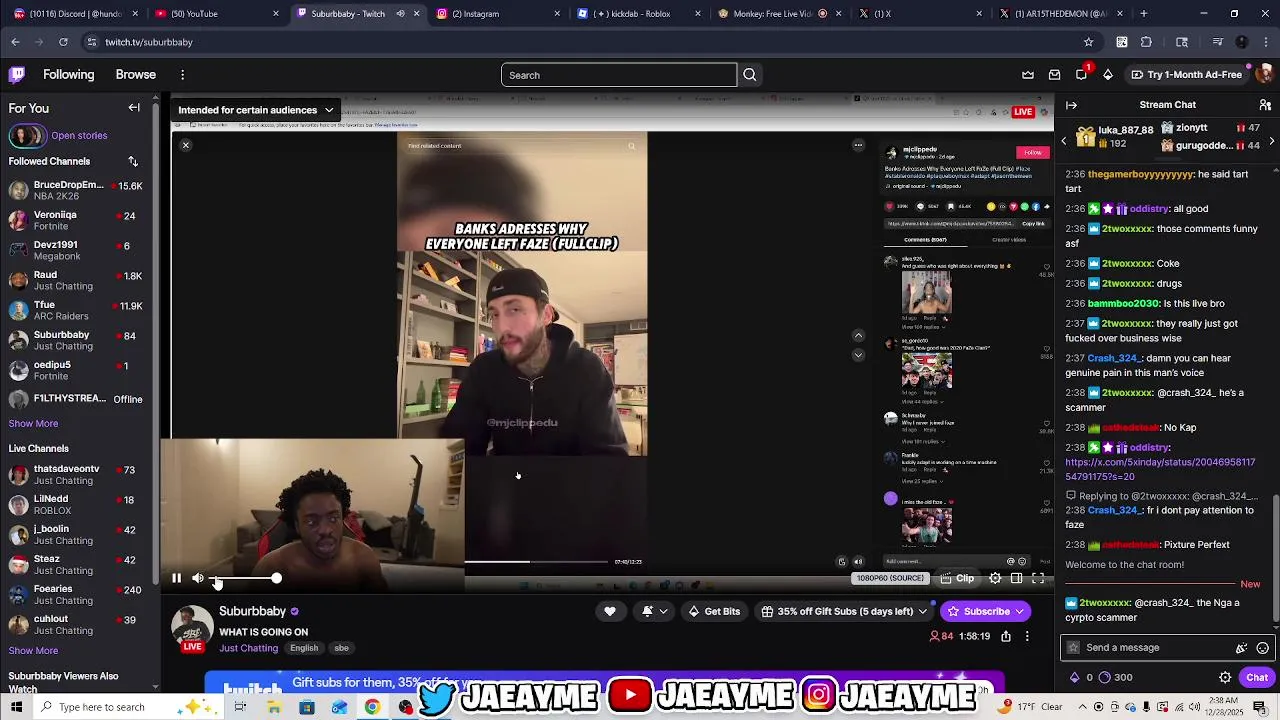Open chat settings gear icon
The image size is (1280, 720).
[x=1225, y=677]
